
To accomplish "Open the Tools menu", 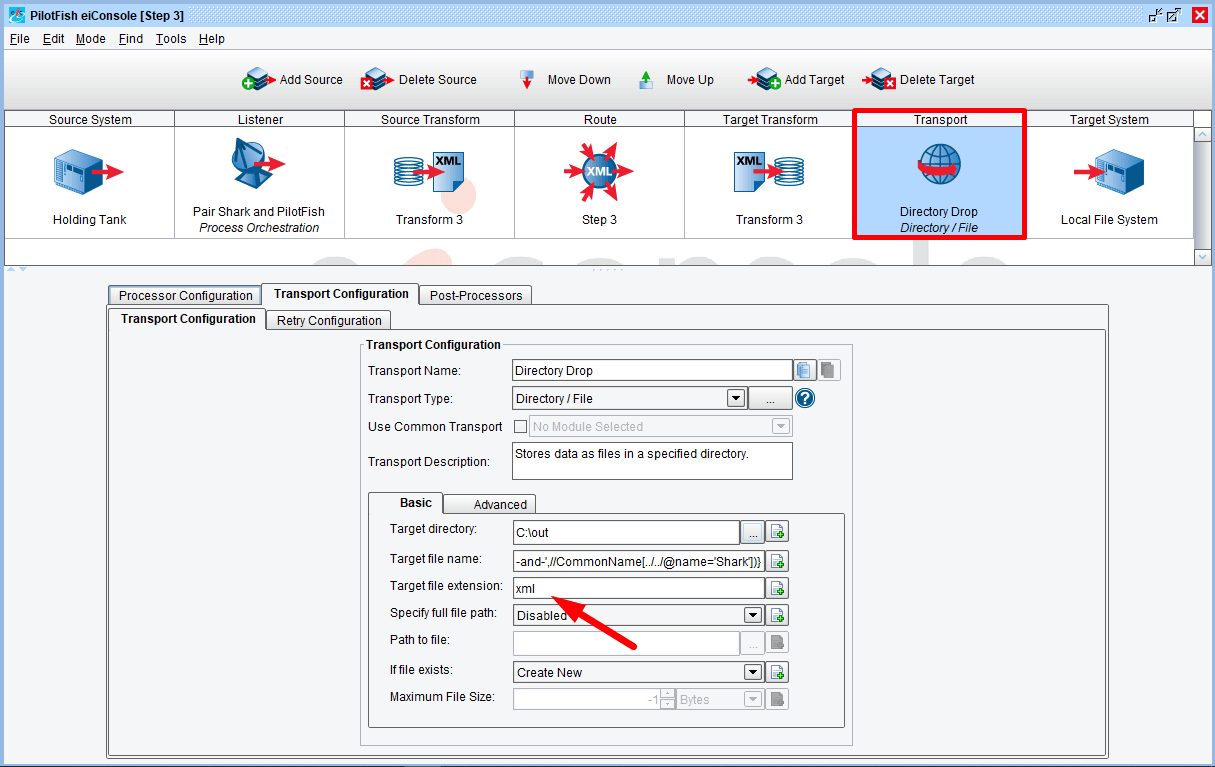I will pyautogui.click(x=171, y=39).
